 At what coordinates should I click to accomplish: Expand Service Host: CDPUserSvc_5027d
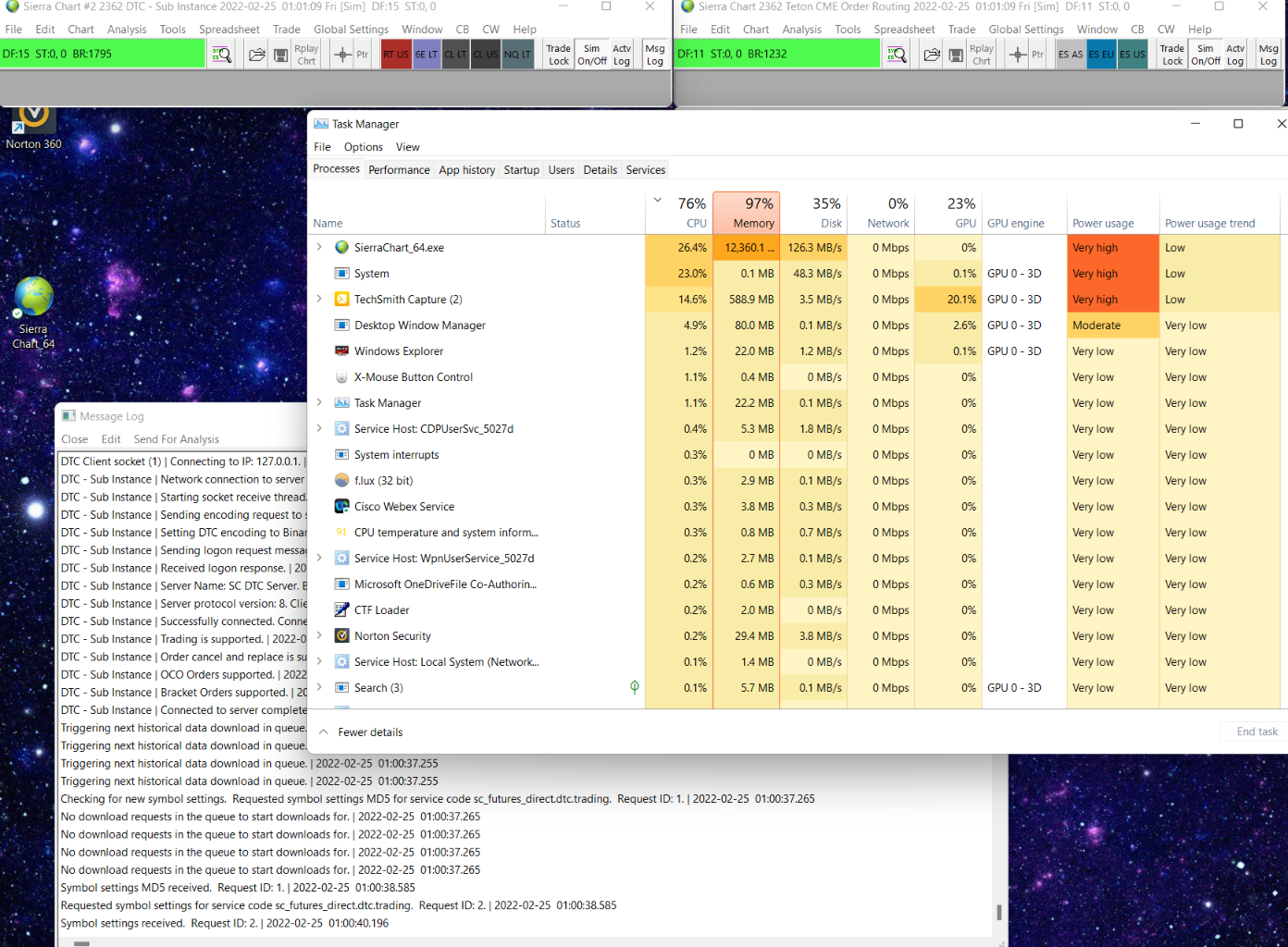[319, 428]
